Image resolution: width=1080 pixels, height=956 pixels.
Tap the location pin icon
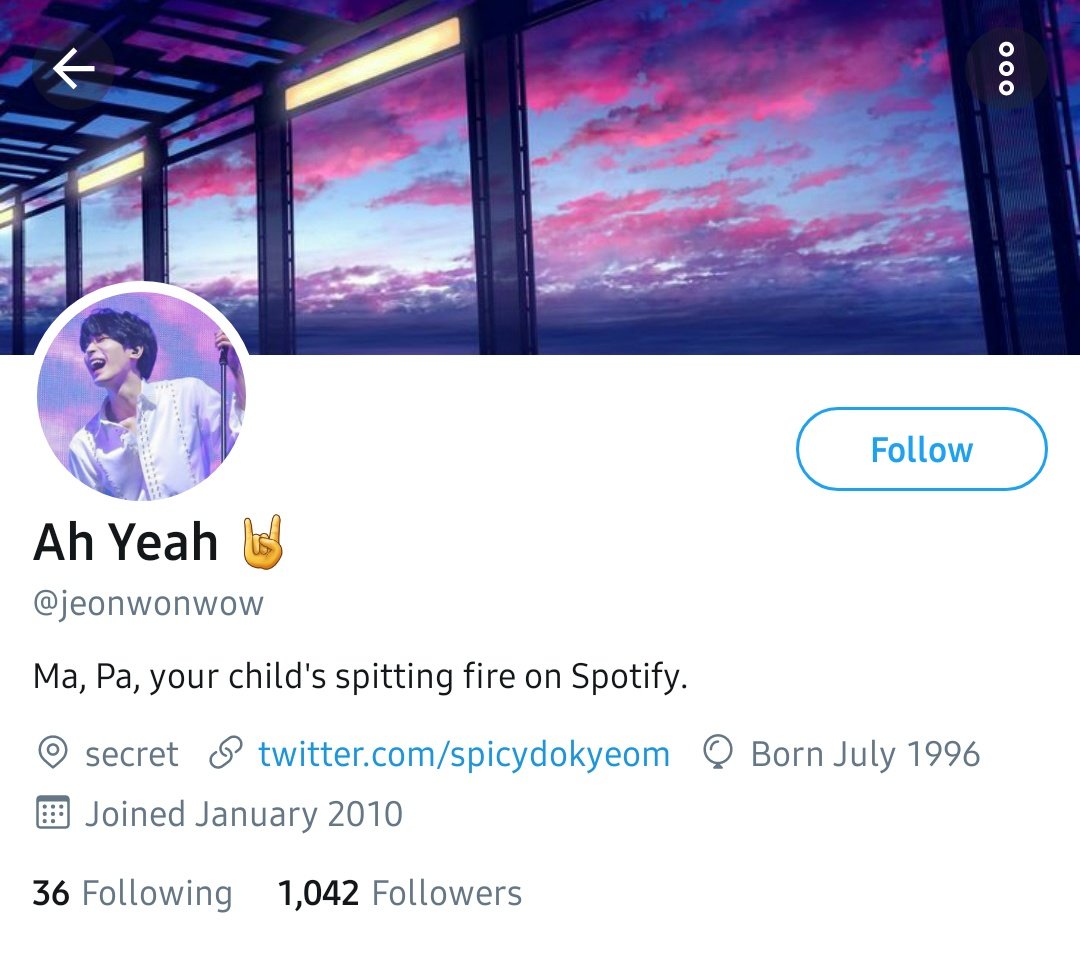(52, 752)
